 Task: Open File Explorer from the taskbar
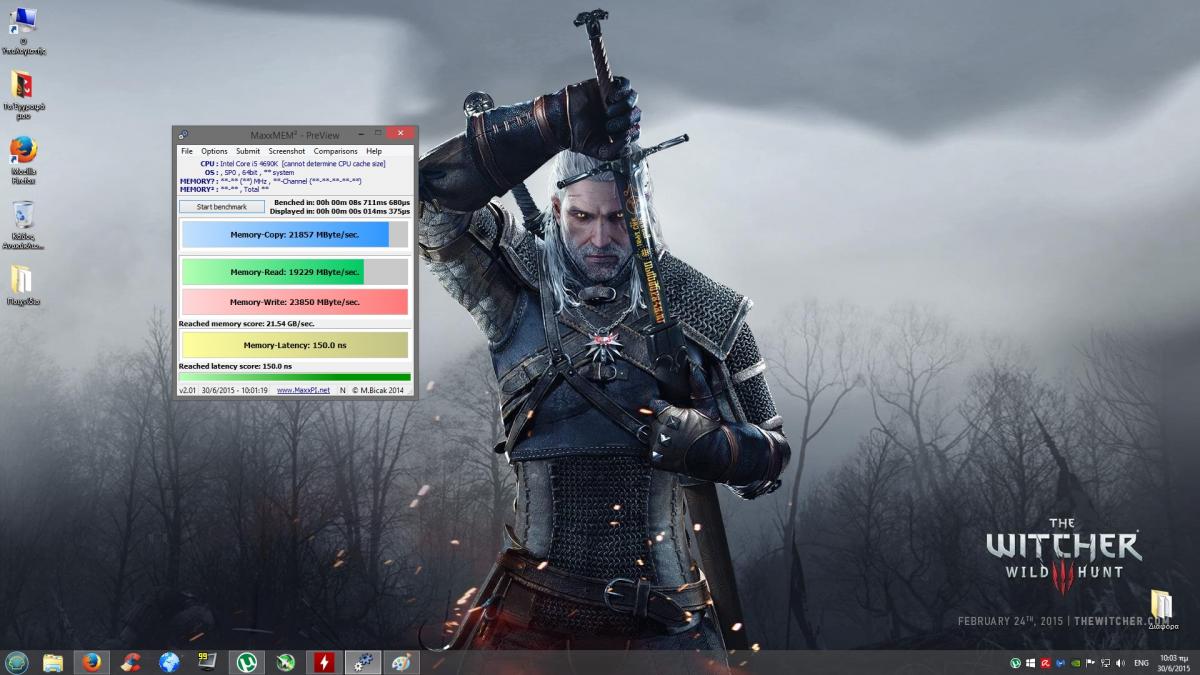point(53,662)
